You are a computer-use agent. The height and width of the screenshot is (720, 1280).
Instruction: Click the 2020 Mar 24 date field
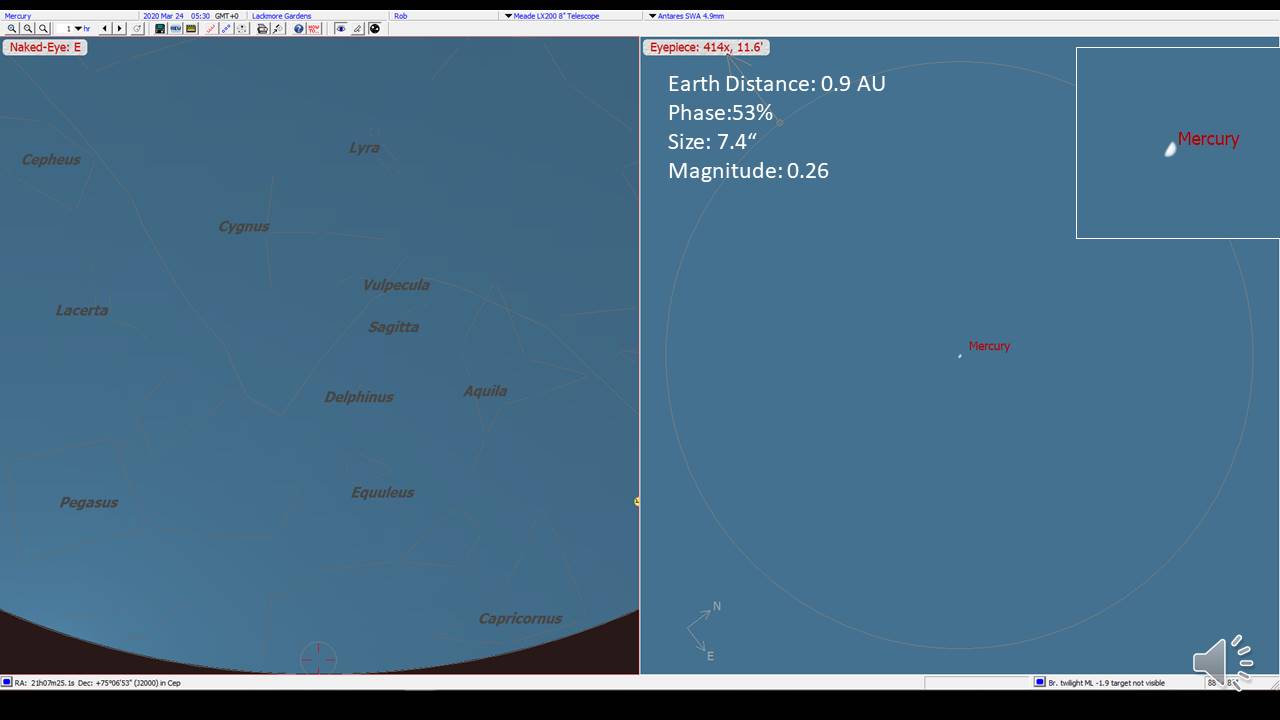tap(163, 16)
